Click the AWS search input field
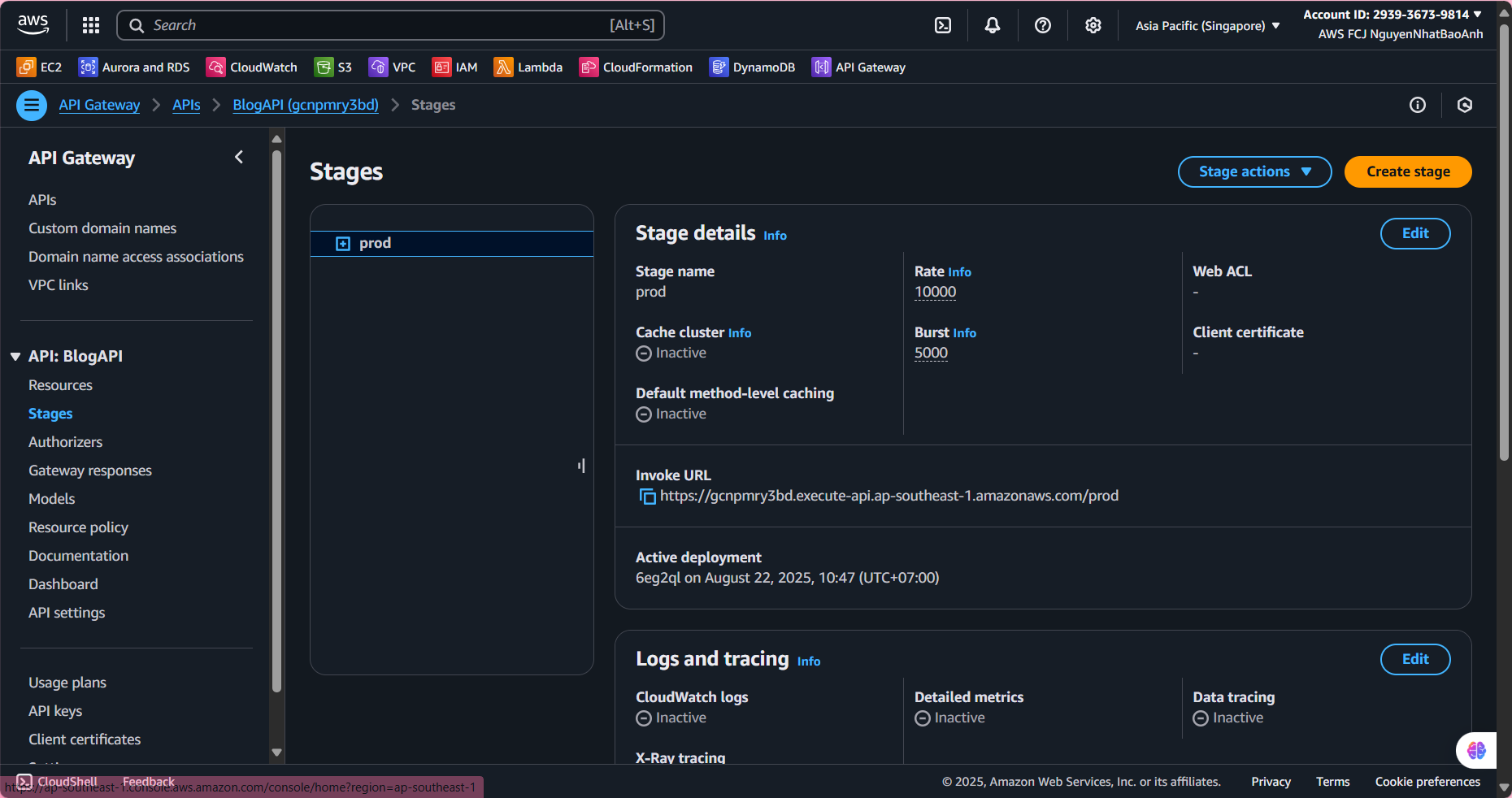This screenshot has width=1512, height=798. tap(390, 25)
